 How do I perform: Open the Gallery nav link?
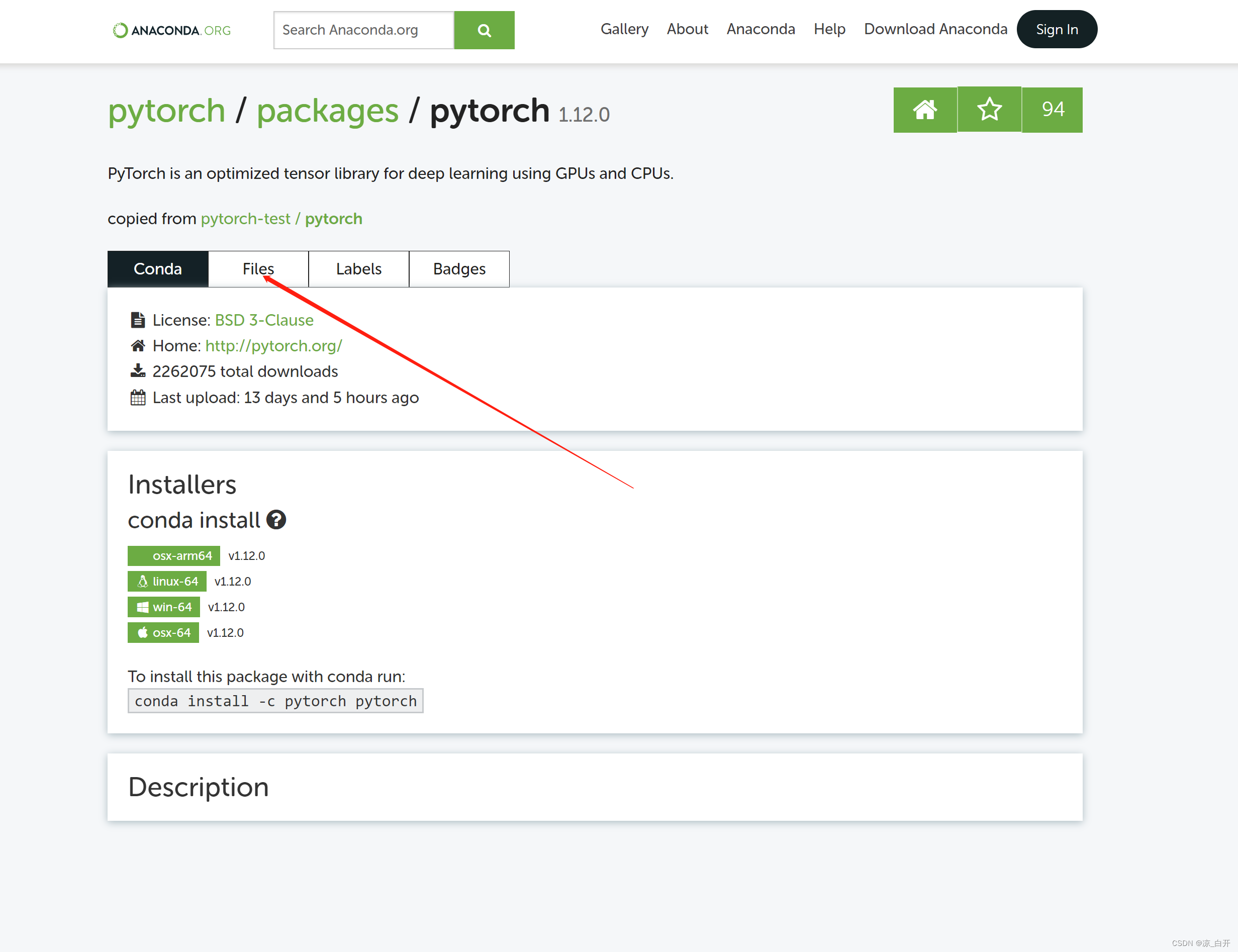click(624, 29)
